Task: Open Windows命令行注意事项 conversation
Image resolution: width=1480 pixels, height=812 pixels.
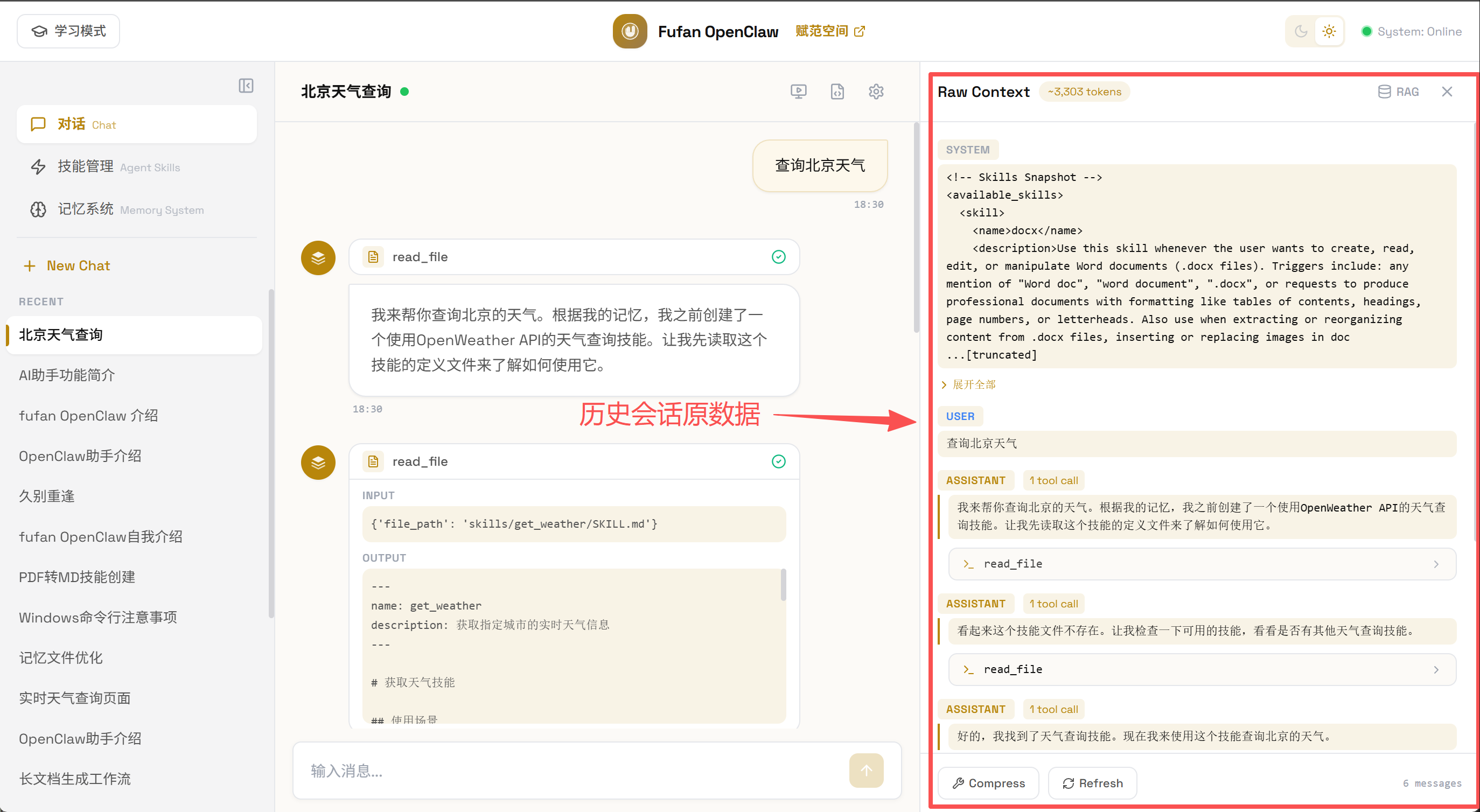Action: 134,617
